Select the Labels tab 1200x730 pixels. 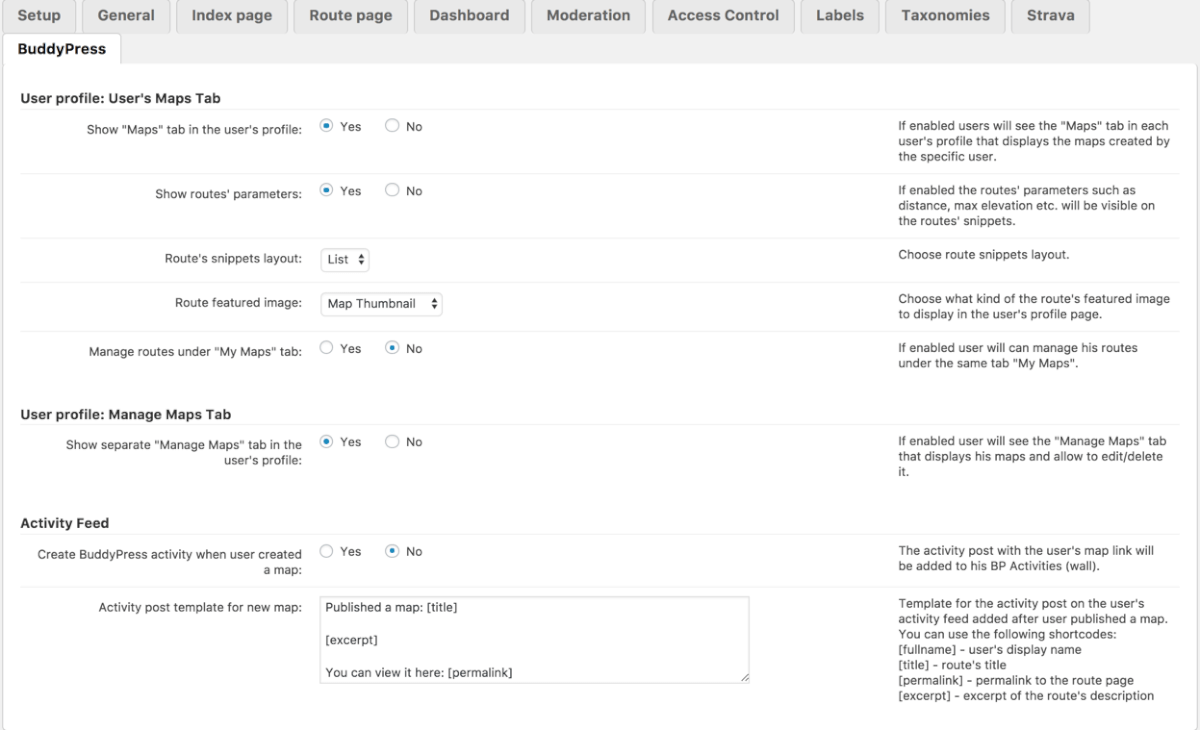pyautogui.click(x=840, y=16)
